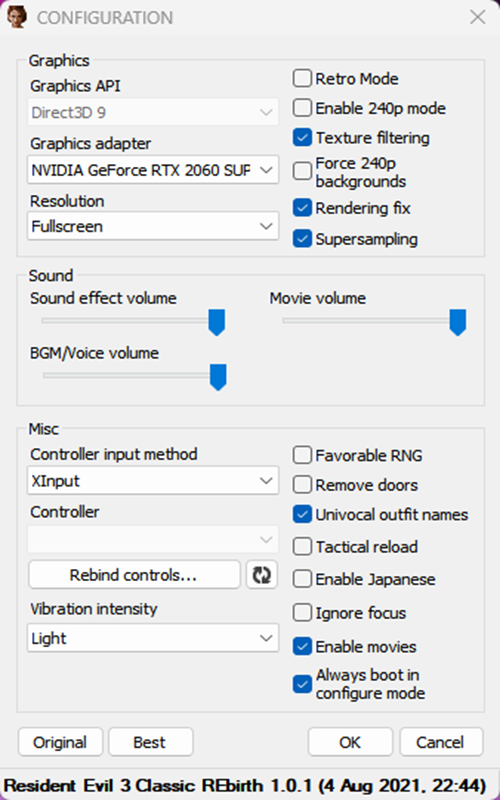This screenshot has height=800, width=500.
Task: Confirm settings with OK button
Action: click(350, 742)
